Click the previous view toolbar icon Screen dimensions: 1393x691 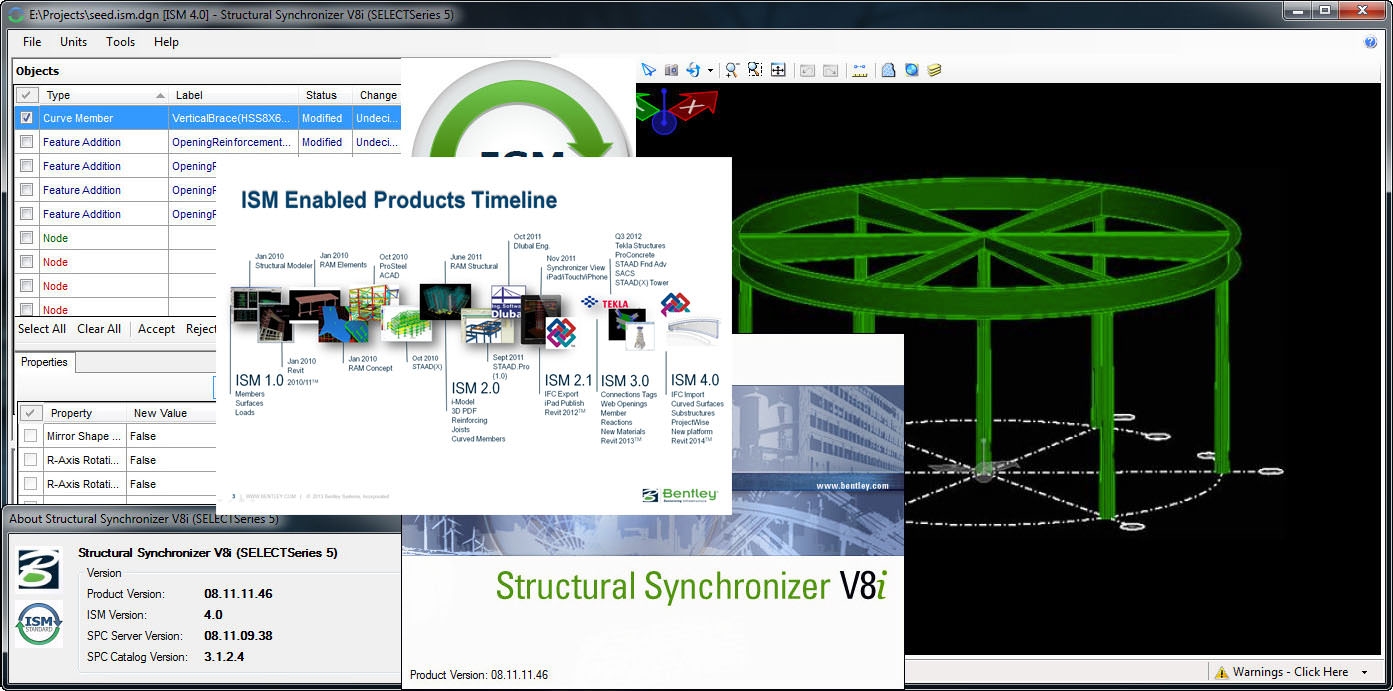(x=806, y=70)
